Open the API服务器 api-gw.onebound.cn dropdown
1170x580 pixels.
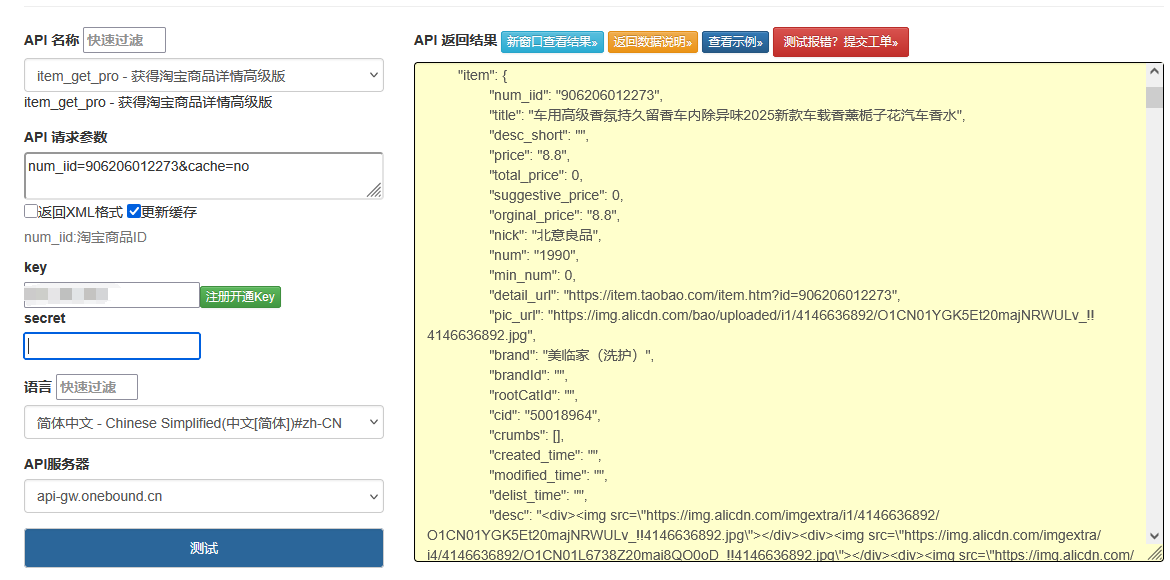[204, 496]
